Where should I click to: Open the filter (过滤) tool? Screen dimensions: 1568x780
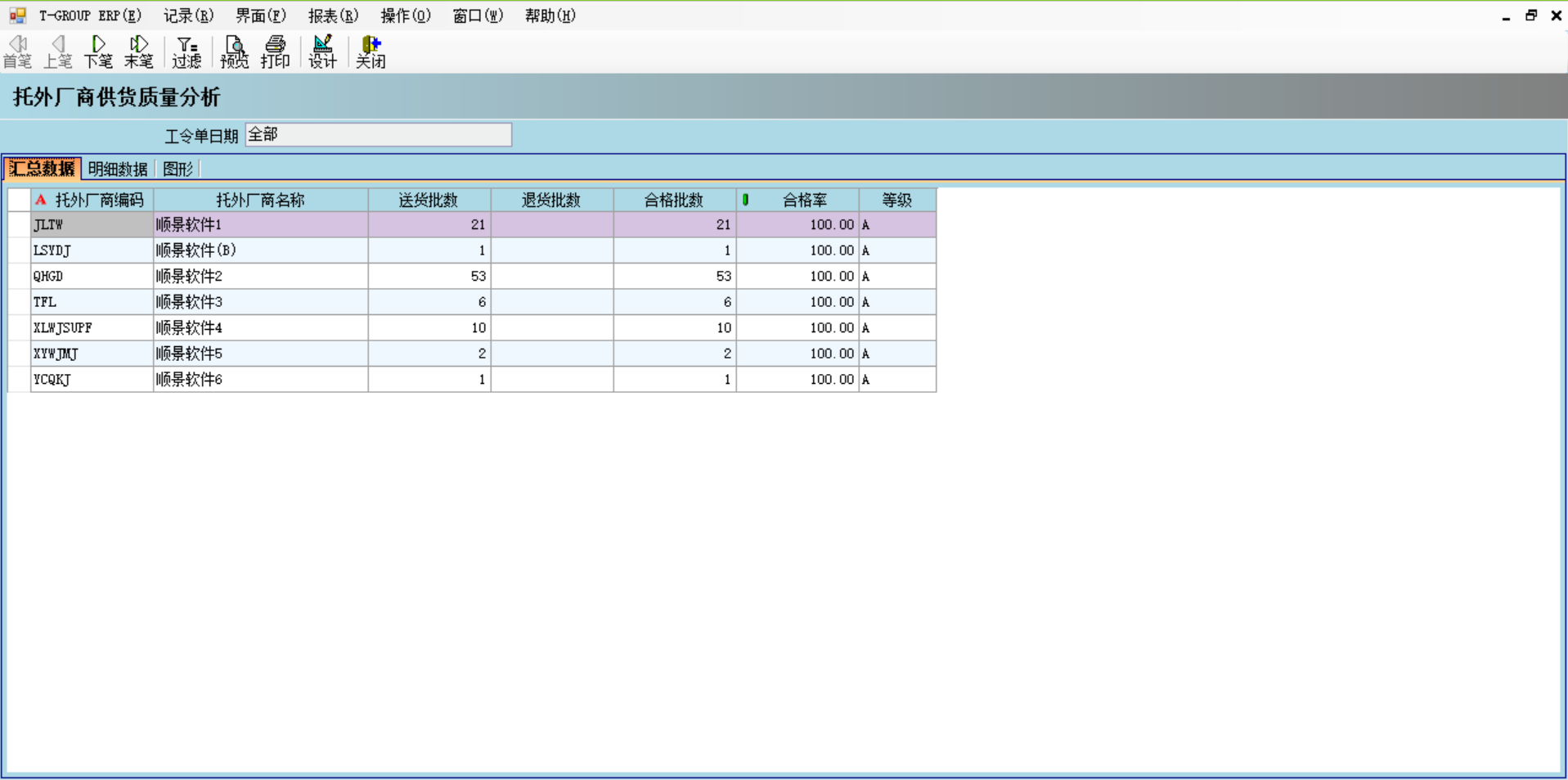pos(186,52)
